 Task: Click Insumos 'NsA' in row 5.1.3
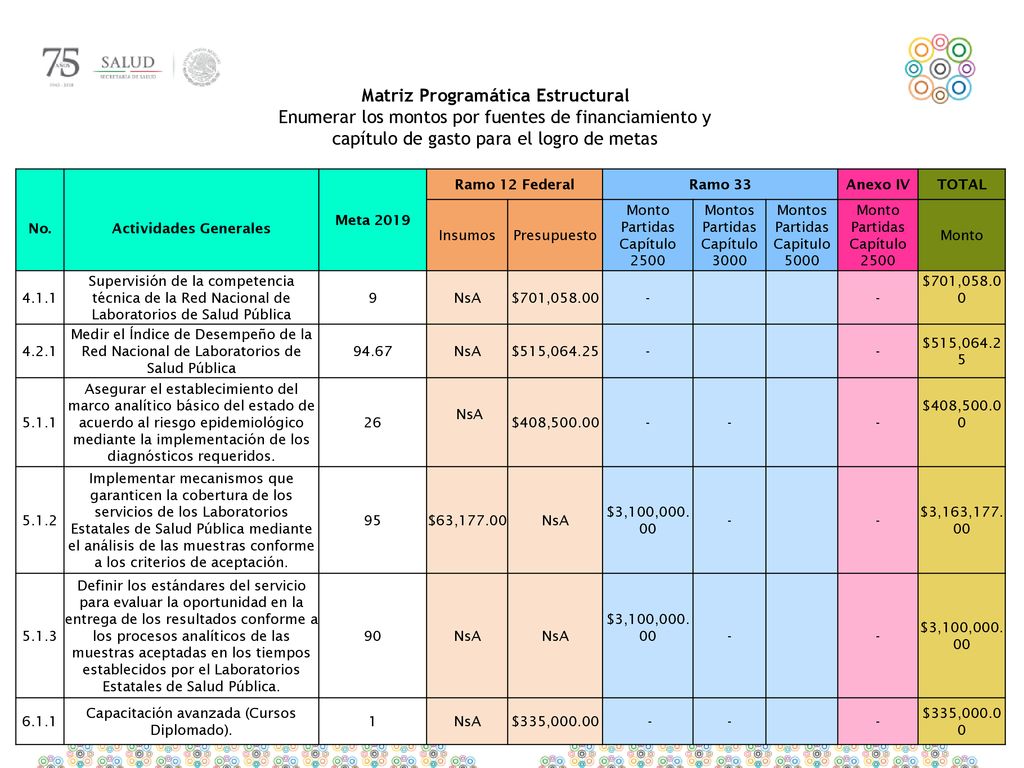click(467, 636)
